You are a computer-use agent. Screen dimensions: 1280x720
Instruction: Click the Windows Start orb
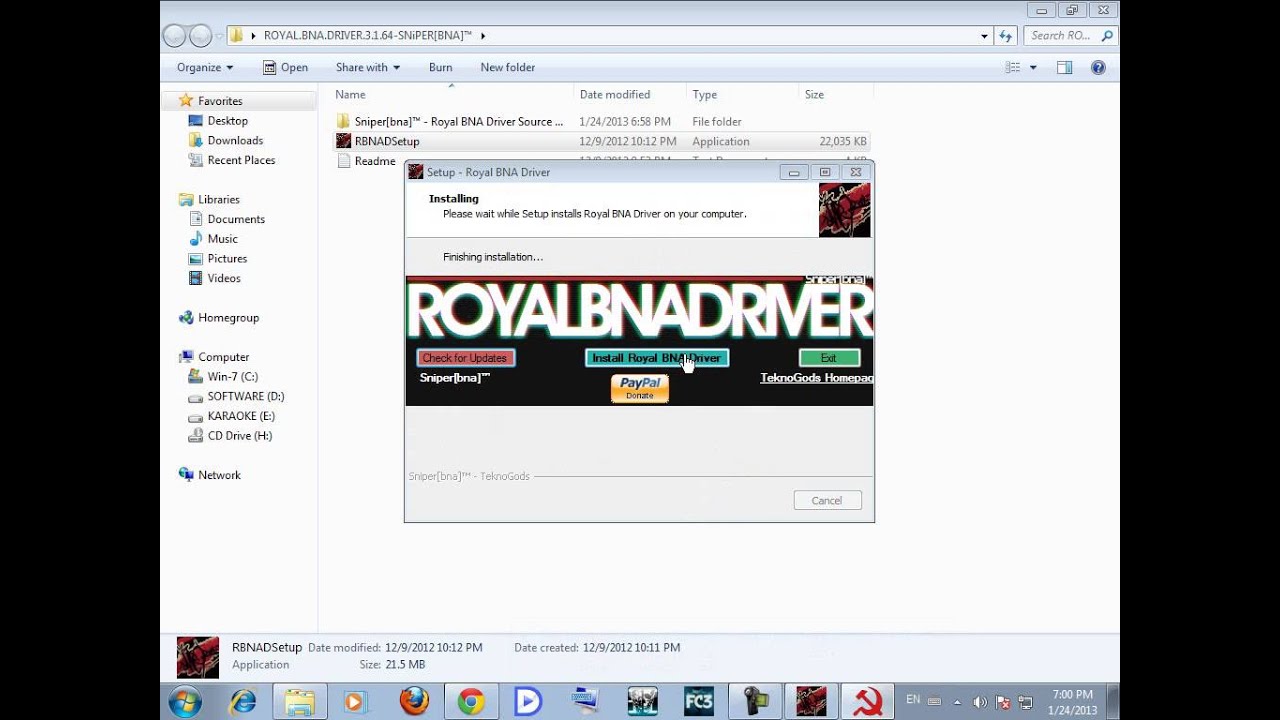pyautogui.click(x=185, y=702)
